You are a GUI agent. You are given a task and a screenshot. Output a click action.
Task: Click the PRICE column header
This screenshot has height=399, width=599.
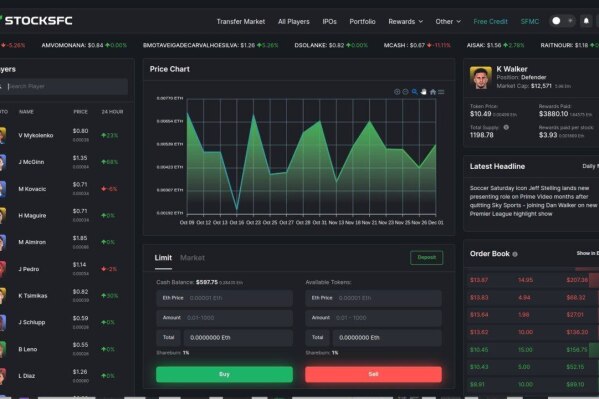coord(81,112)
